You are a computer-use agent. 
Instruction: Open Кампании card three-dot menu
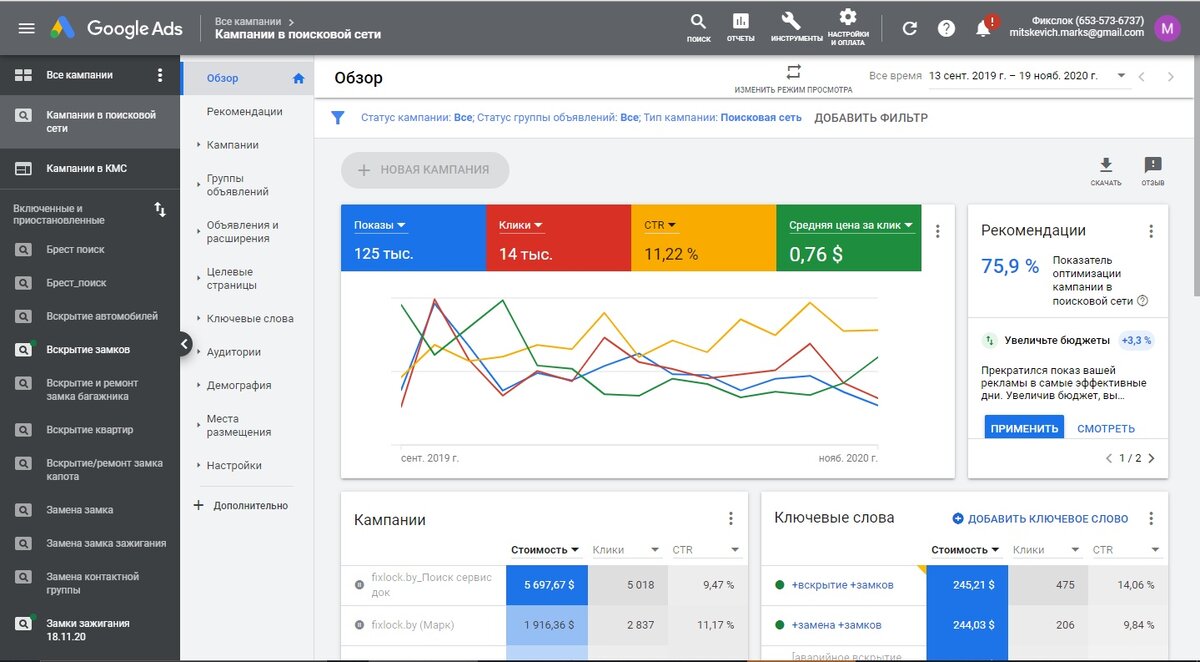pyautogui.click(x=731, y=518)
